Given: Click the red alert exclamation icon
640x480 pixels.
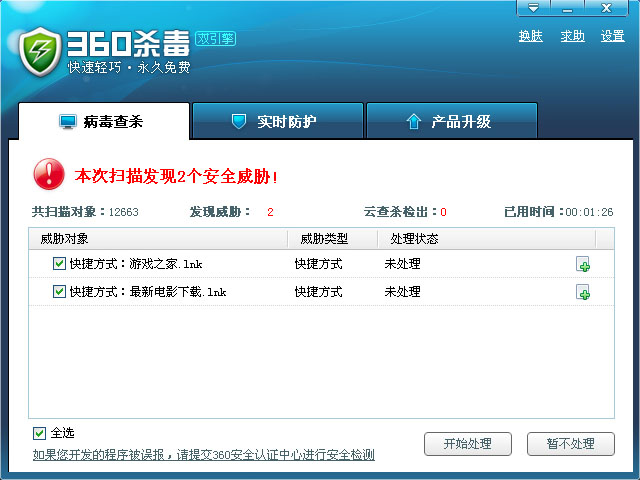Looking at the screenshot, I should (x=49, y=174).
